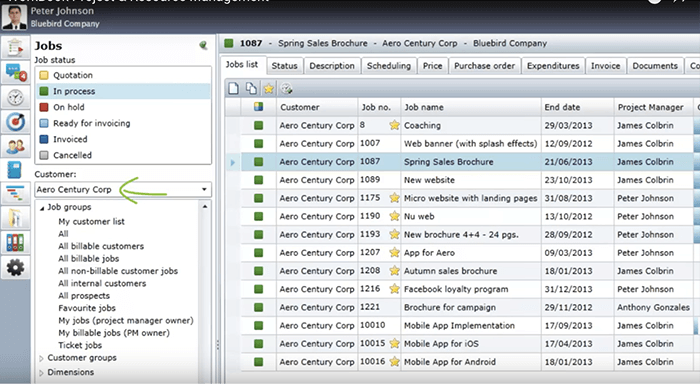The image size is (700, 384).
Task: Sort by the Project Manager column header
Action: point(654,107)
